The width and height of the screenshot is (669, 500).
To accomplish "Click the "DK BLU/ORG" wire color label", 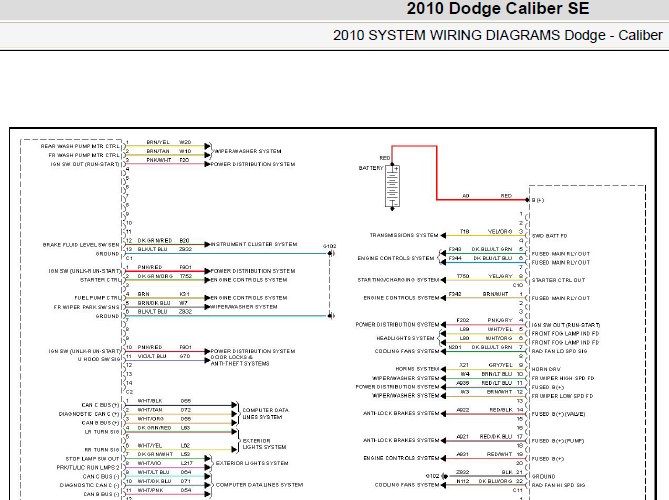I will [495, 481].
